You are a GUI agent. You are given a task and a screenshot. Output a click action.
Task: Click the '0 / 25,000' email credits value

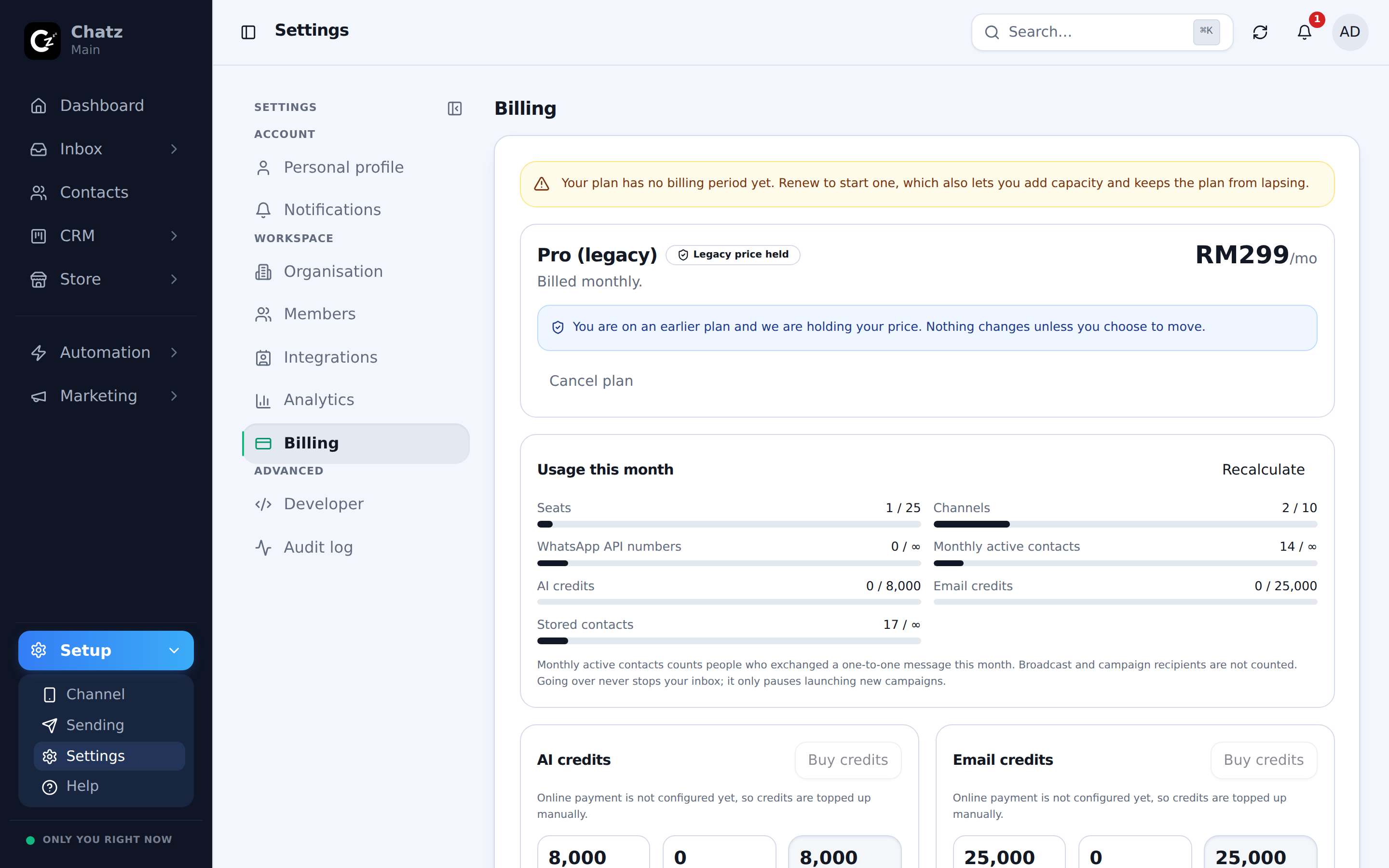[x=1285, y=585]
